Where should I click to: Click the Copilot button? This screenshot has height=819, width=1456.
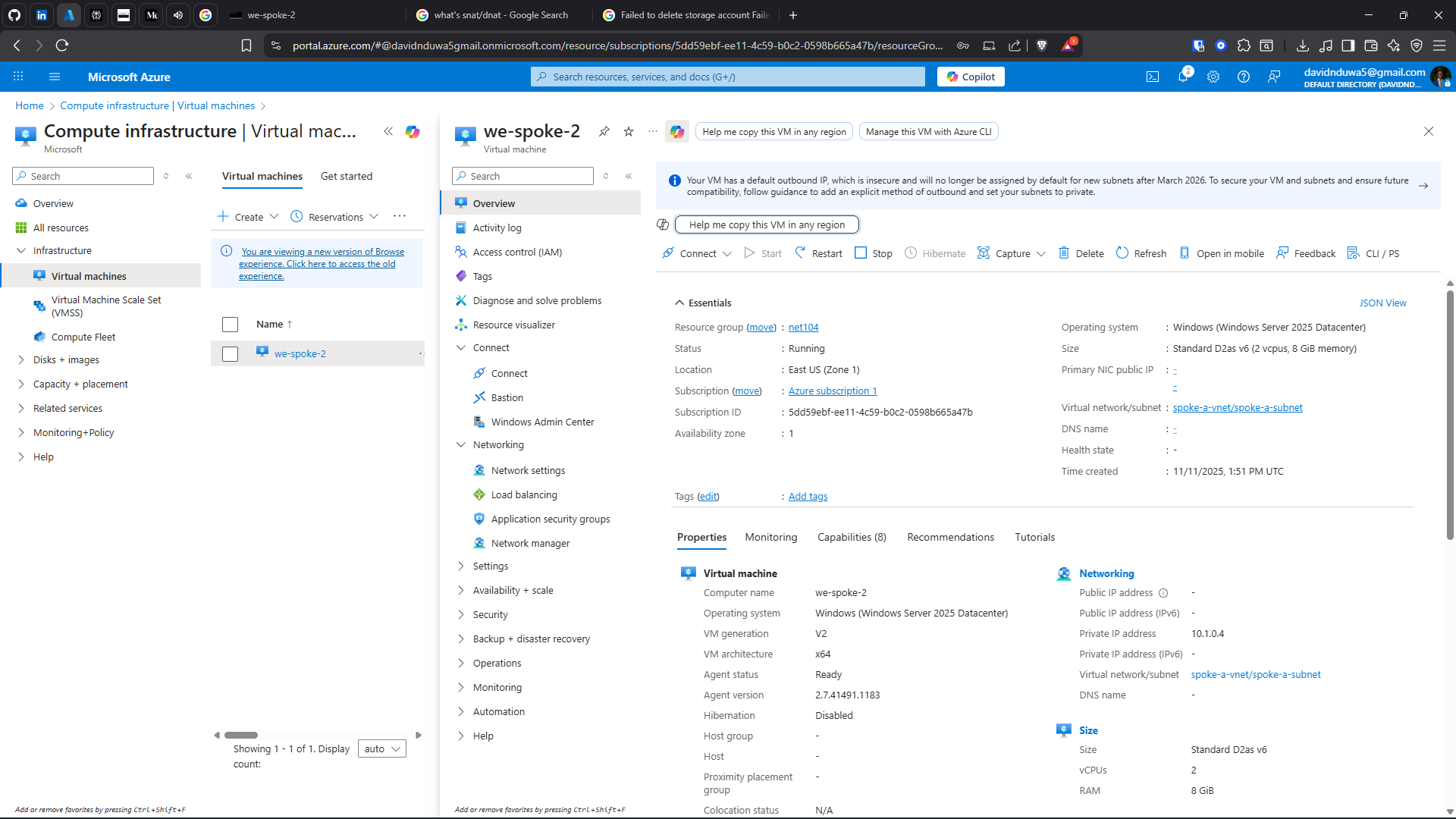click(971, 77)
